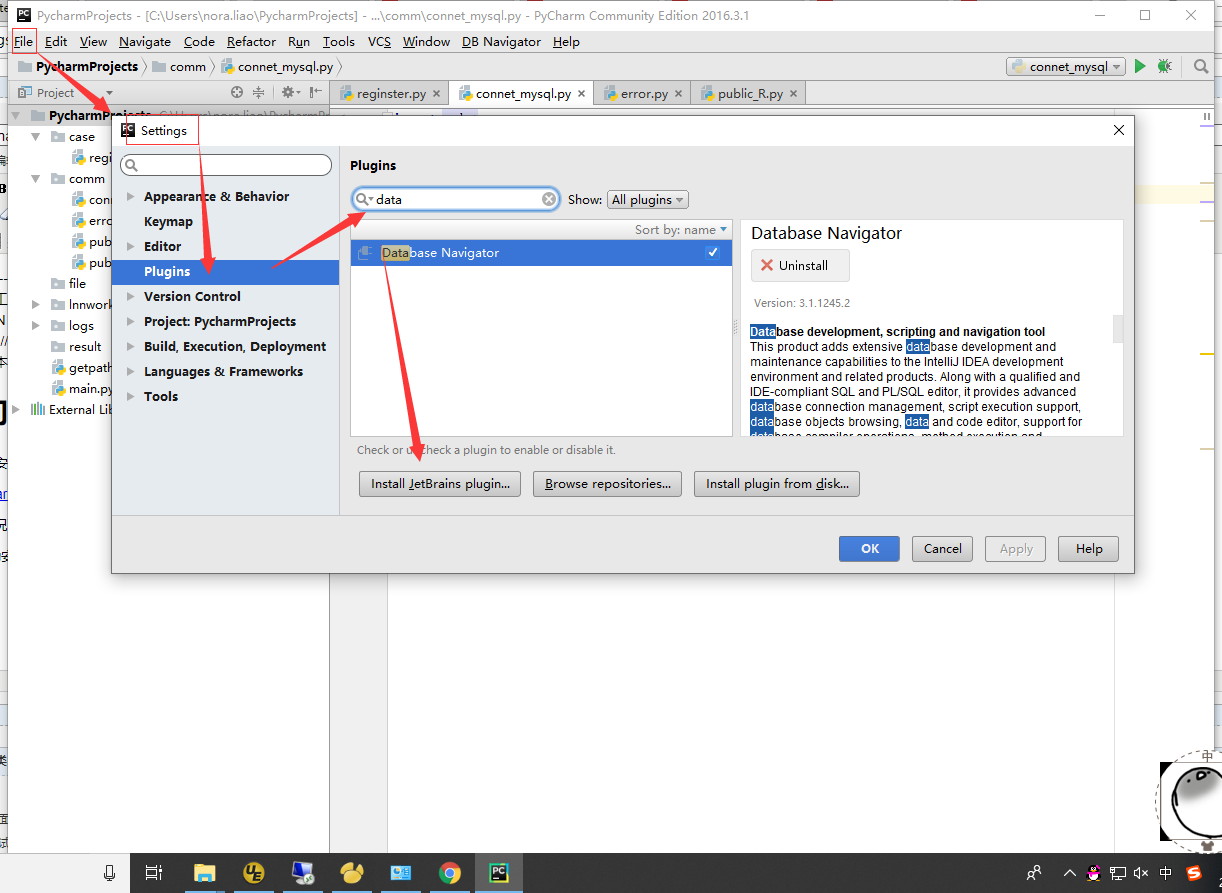
Task: Select Keymap in the settings list
Action: [168, 221]
